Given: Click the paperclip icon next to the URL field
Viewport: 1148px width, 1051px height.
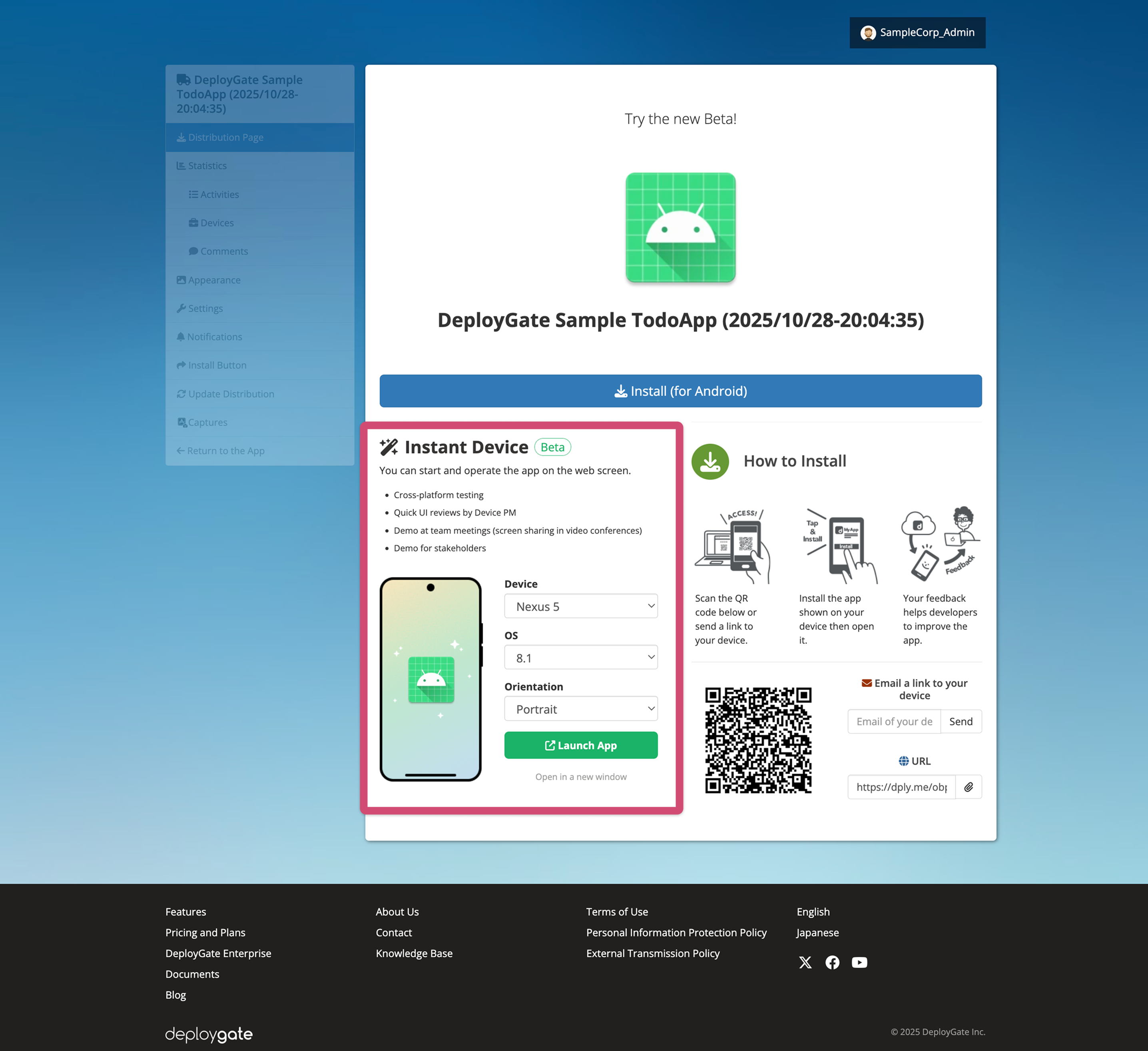Looking at the screenshot, I should tap(968, 787).
